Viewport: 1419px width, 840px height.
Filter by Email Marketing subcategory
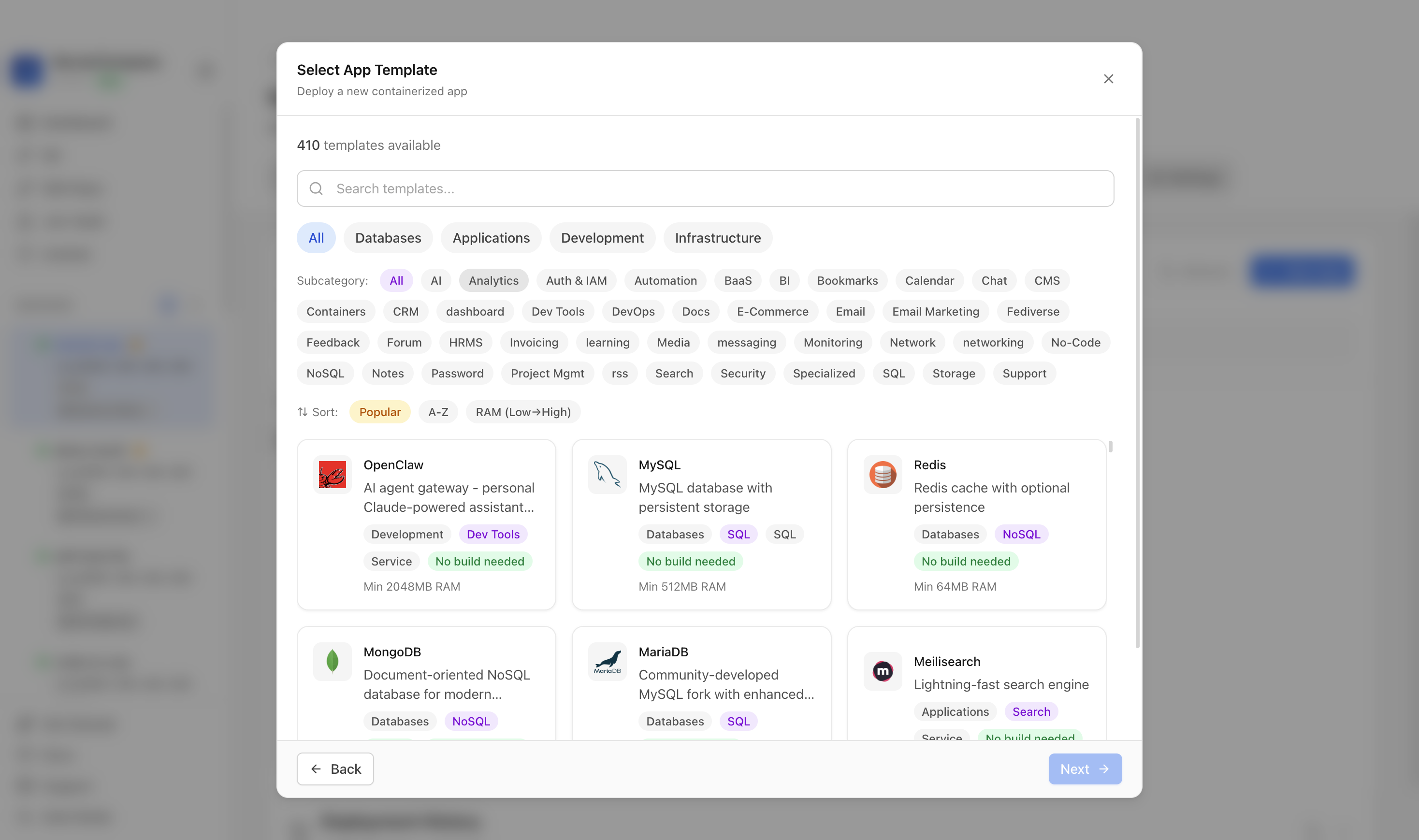[x=936, y=311]
